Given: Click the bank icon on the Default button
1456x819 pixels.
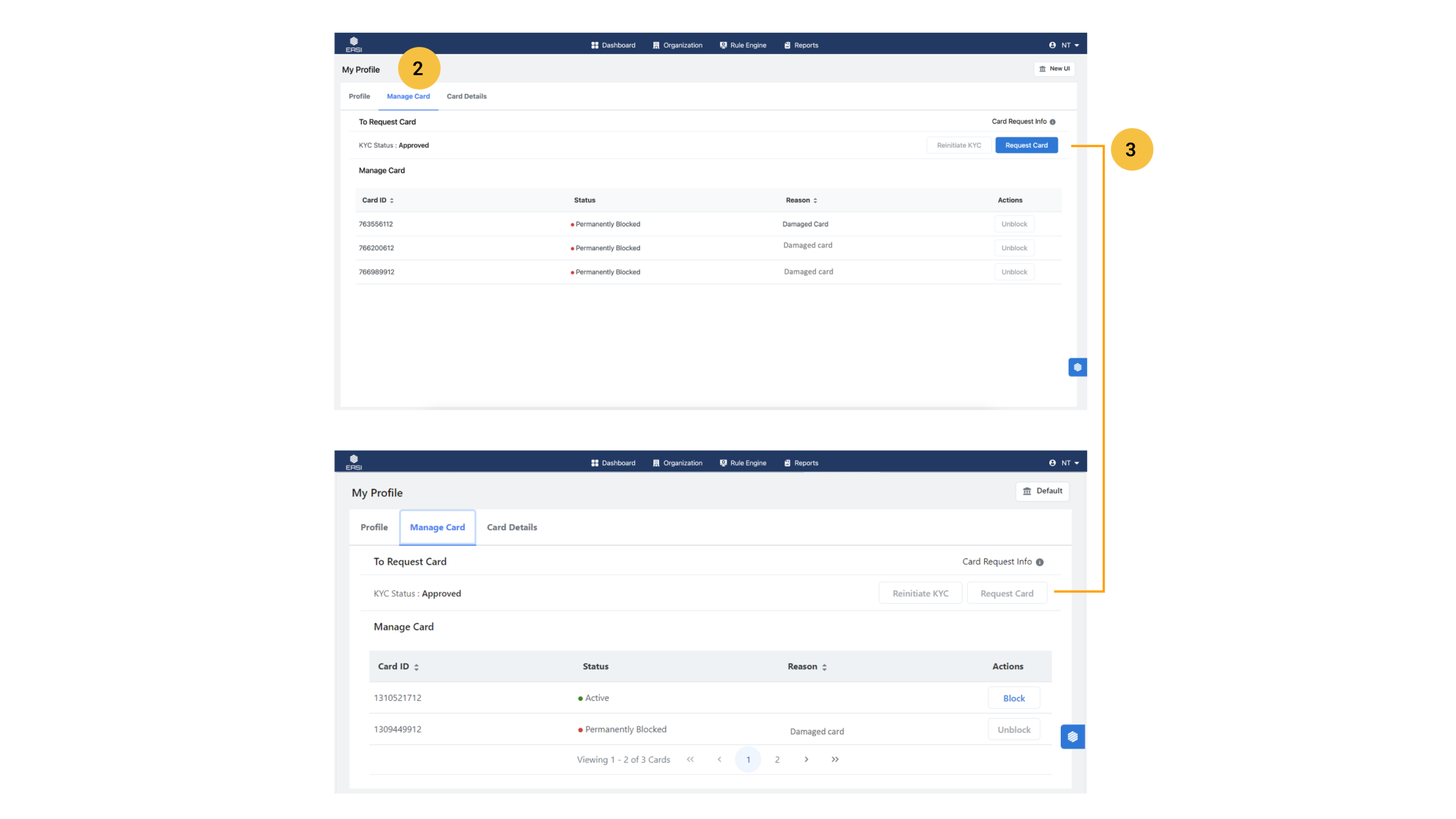Looking at the screenshot, I should pyautogui.click(x=1027, y=491).
